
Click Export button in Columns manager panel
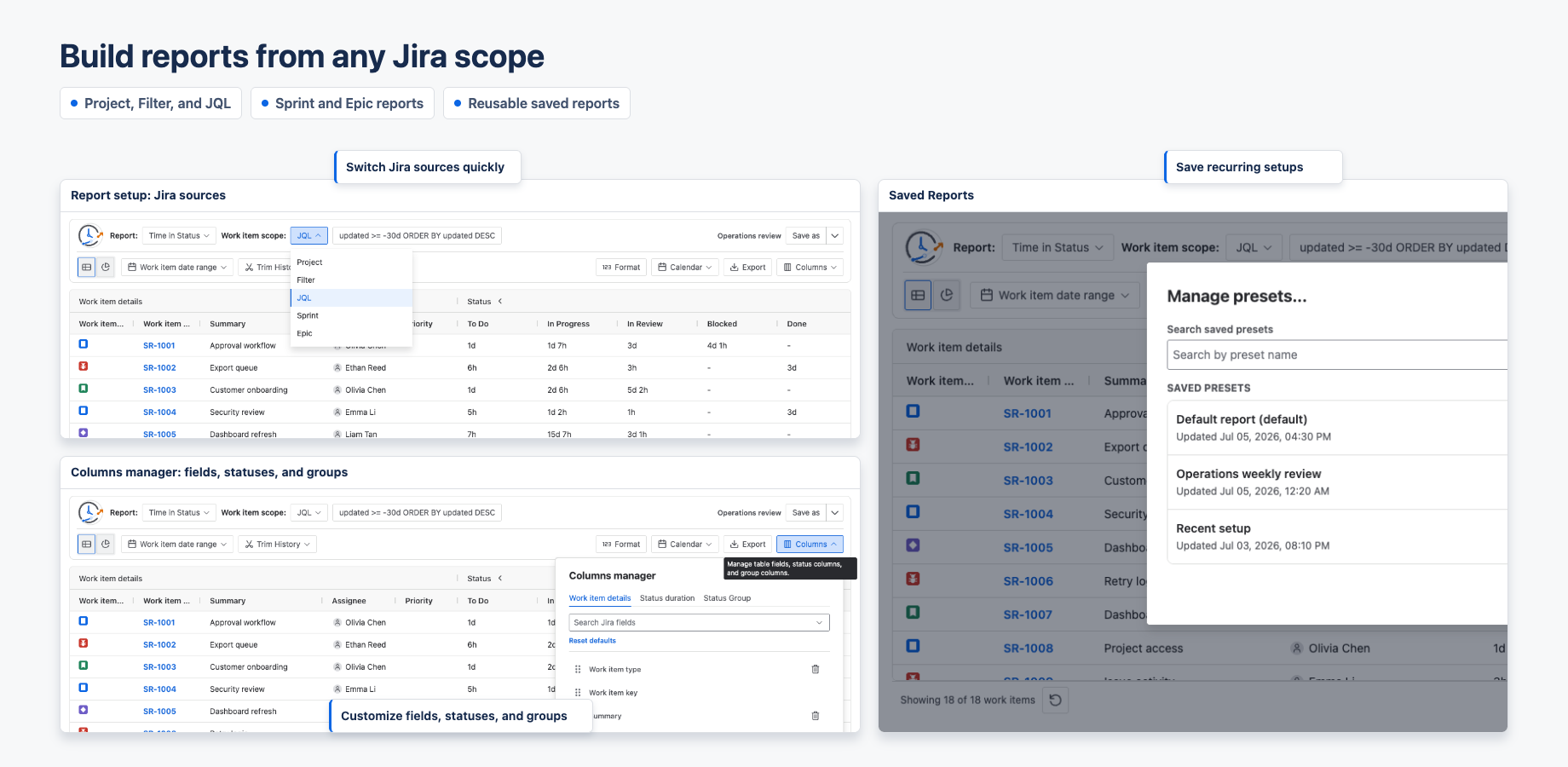pyautogui.click(x=747, y=545)
